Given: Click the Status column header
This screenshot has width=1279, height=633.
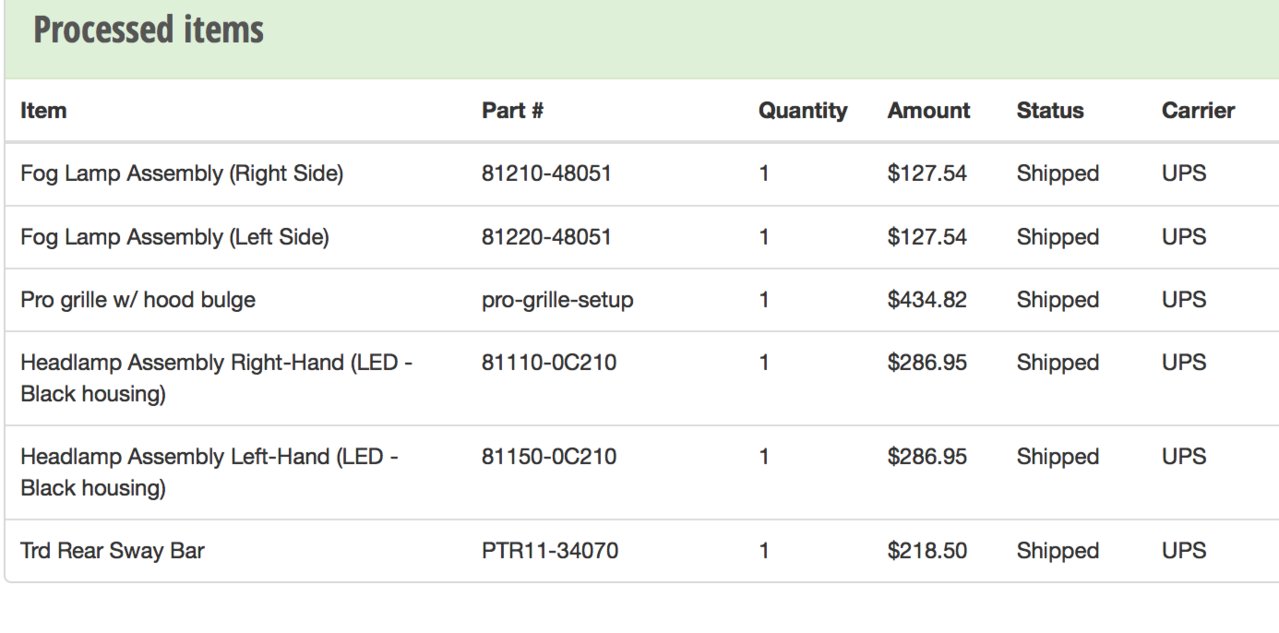Looking at the screenshot, I should [x=1050, y=110].
